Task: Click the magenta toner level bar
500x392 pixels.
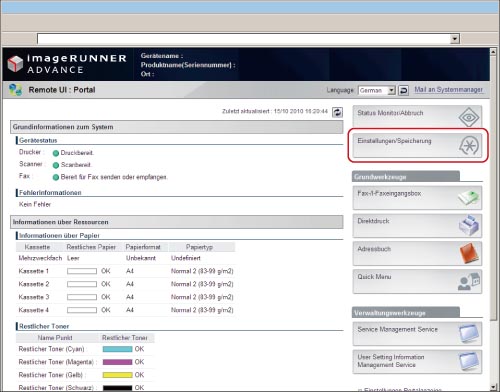Action: 117,362
